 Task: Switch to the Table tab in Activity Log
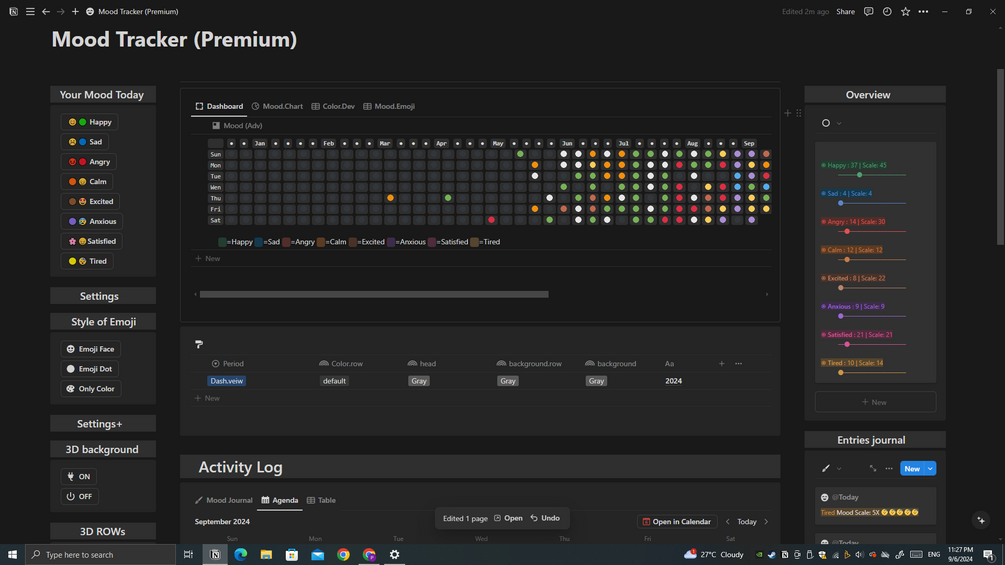[321, 500]
